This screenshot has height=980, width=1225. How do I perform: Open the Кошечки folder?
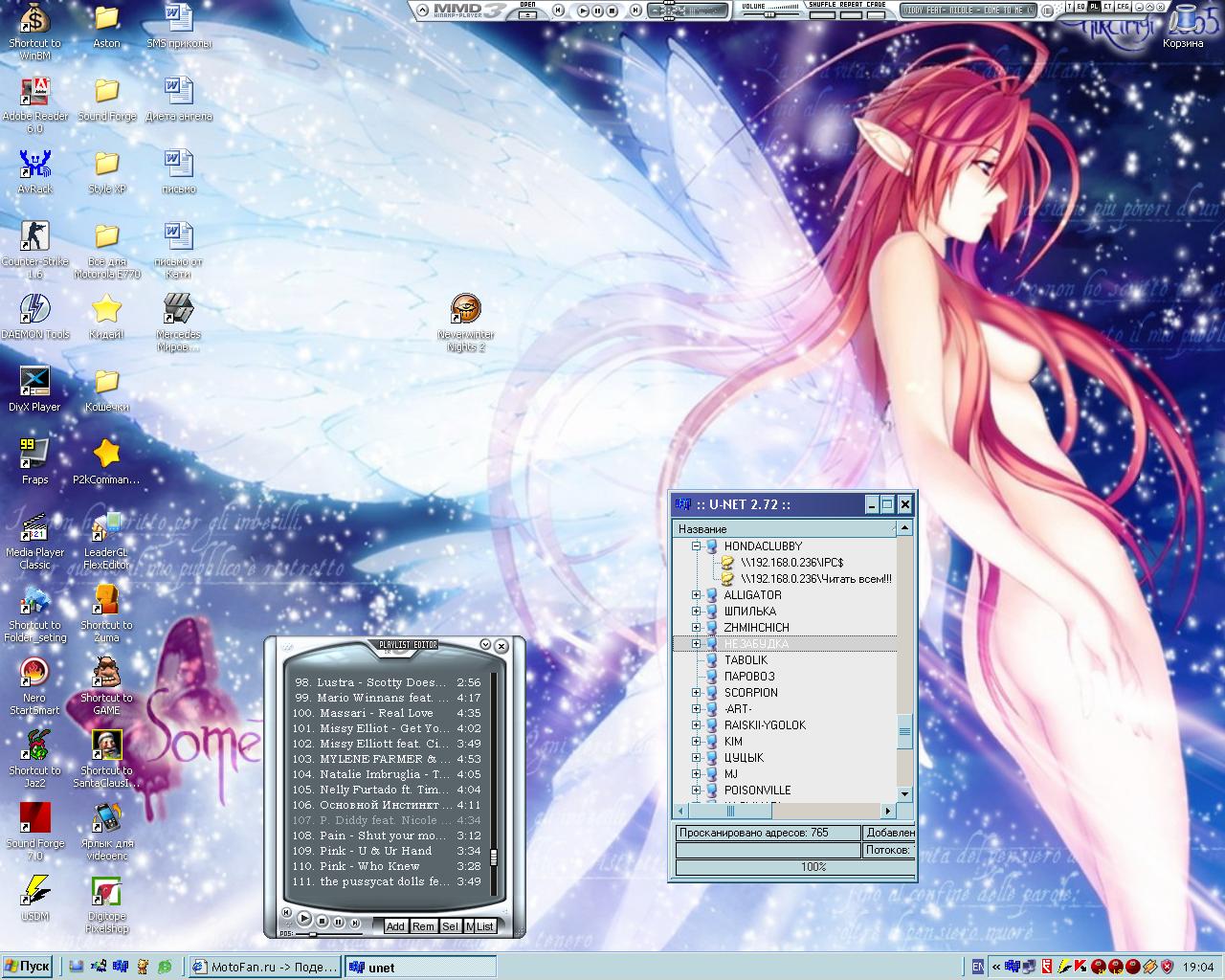click(x=106, y=390)
